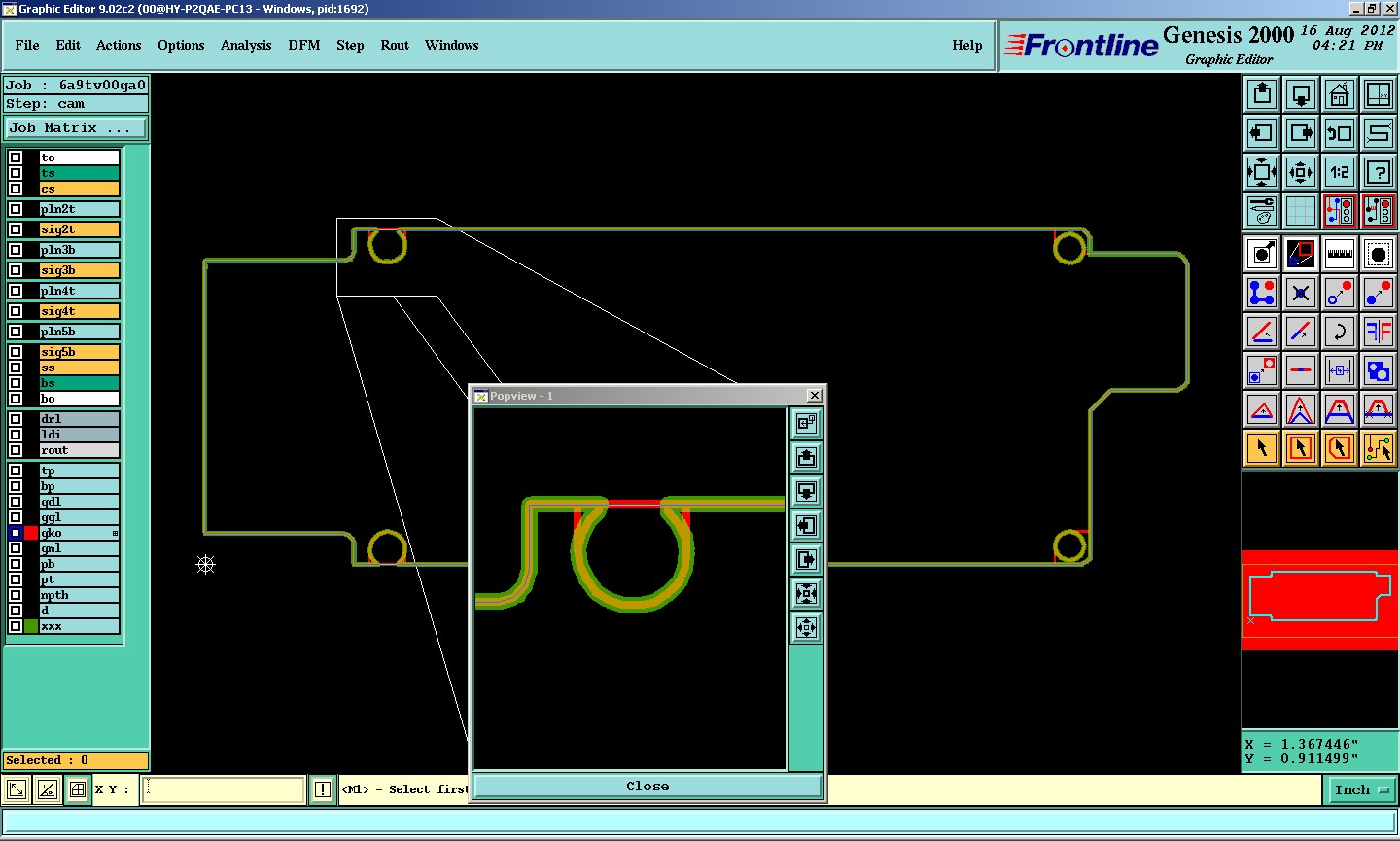Click the octagon feature selection filter icon

coord(1379,254)
